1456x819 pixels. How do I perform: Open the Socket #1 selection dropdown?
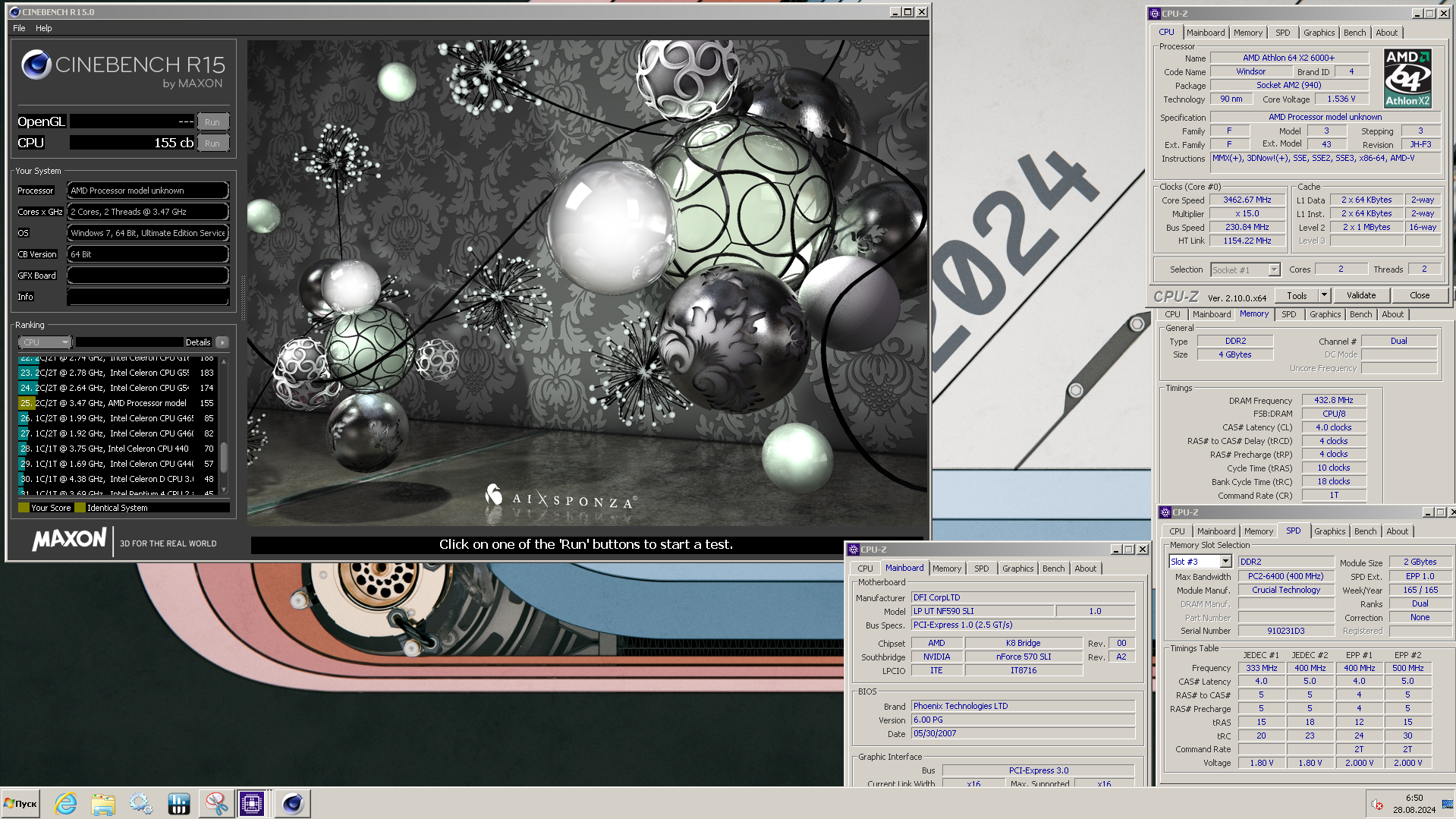click(1244, 269)
